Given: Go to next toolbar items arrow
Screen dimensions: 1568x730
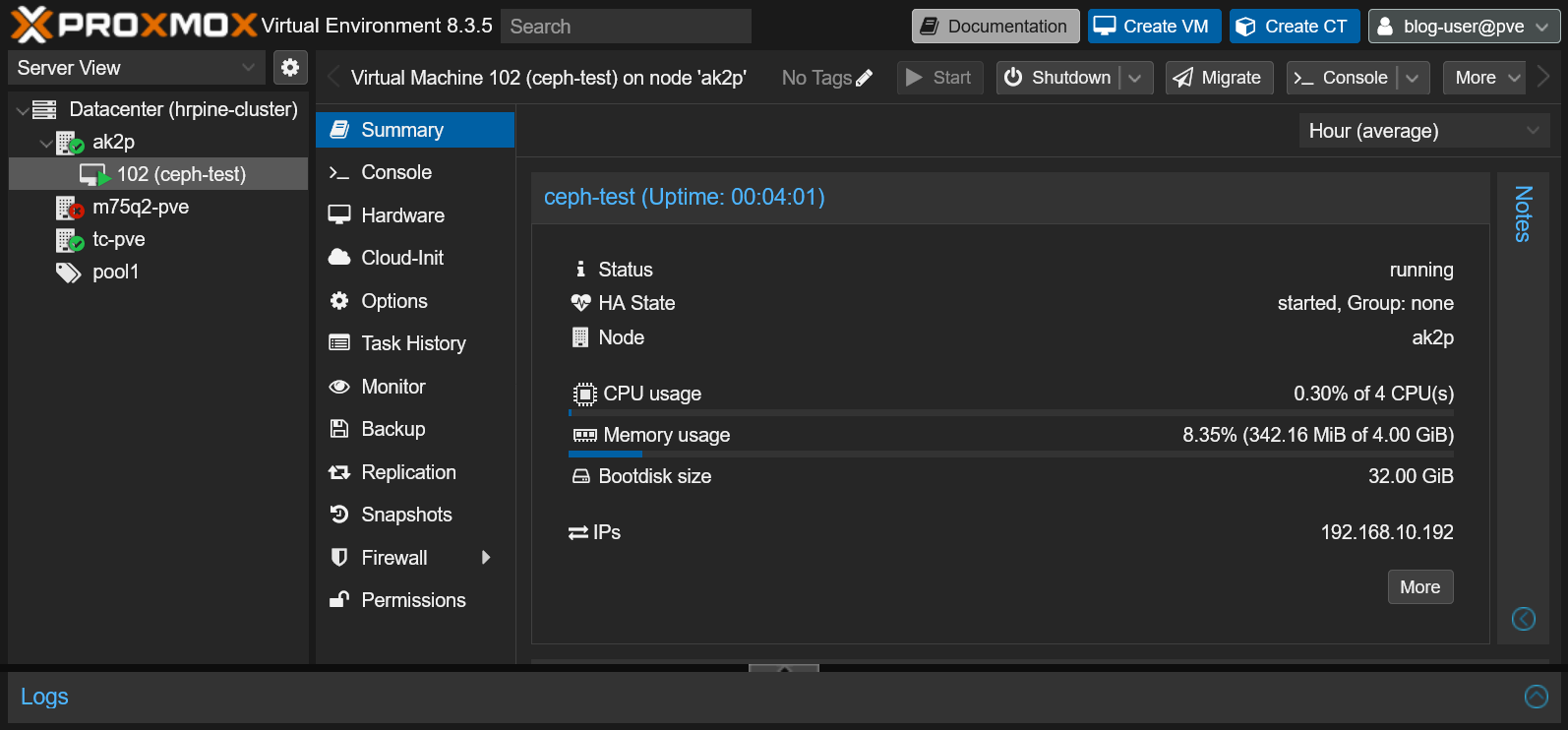Looking at the screenshot, I should tap(1542, 77).
